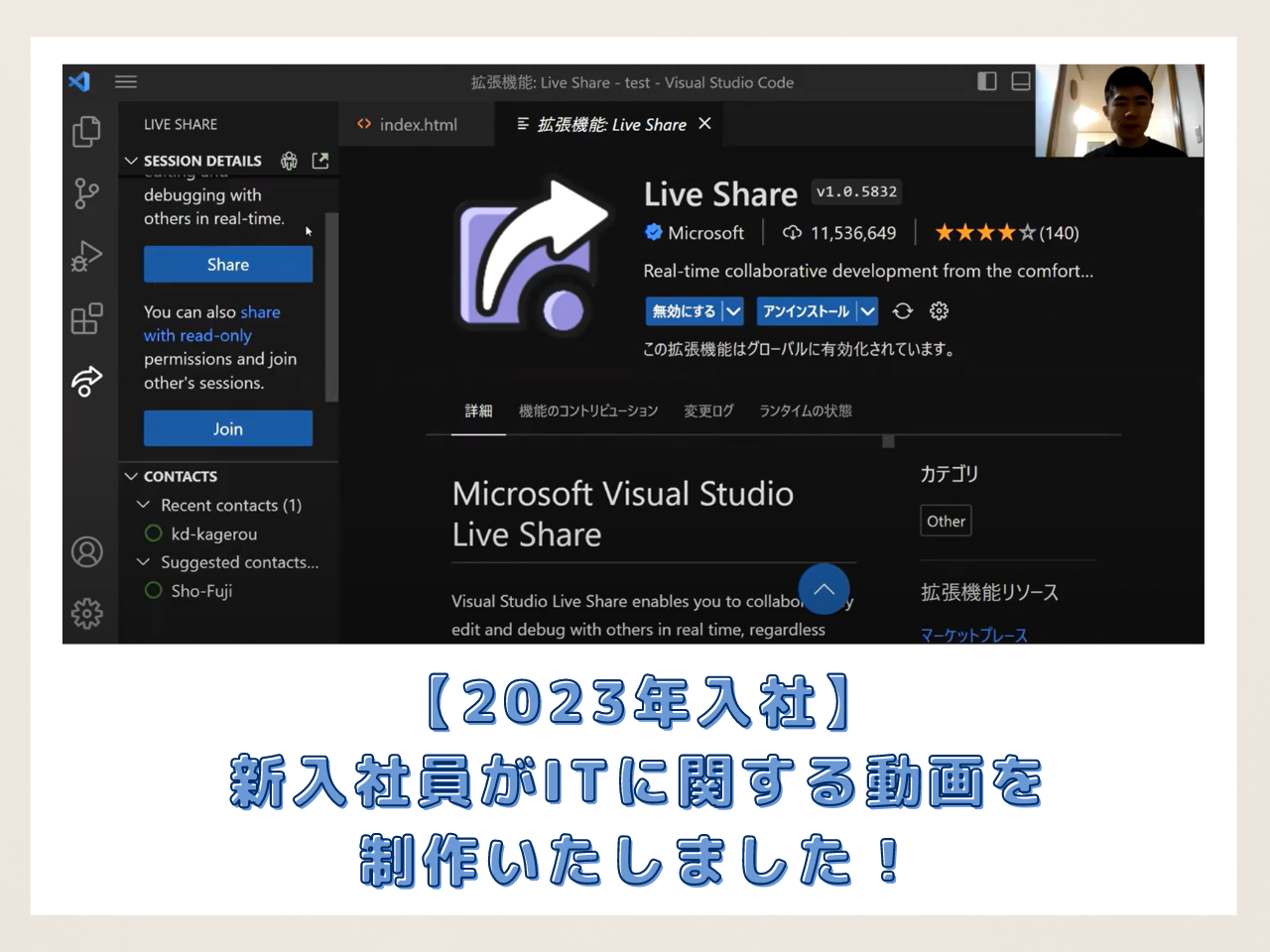Click the LIVE SHARE sidebar title
The width and height of the screenshot is (1270, 952).
click(181, 124)
